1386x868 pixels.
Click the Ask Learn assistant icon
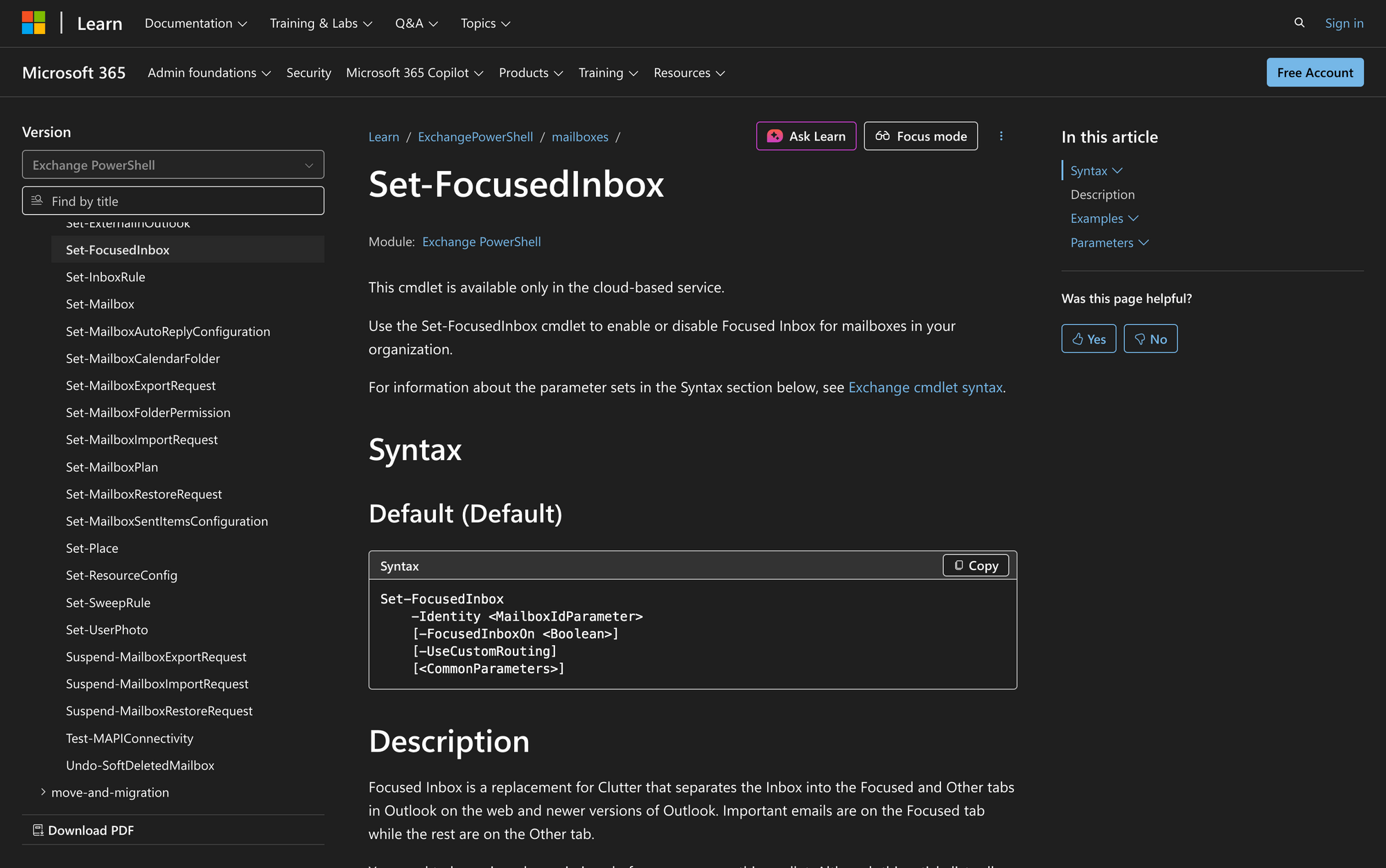(x=774, y=136)
